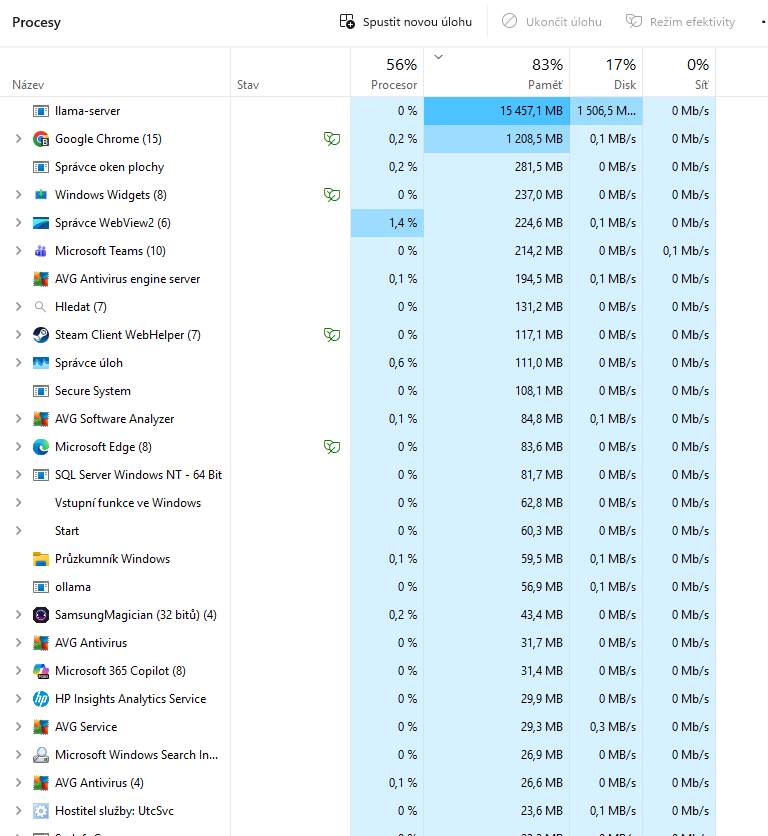768x836 pixels.
Task: Click the Microsoft Edge icon
Action: click(x=41, y=447)
